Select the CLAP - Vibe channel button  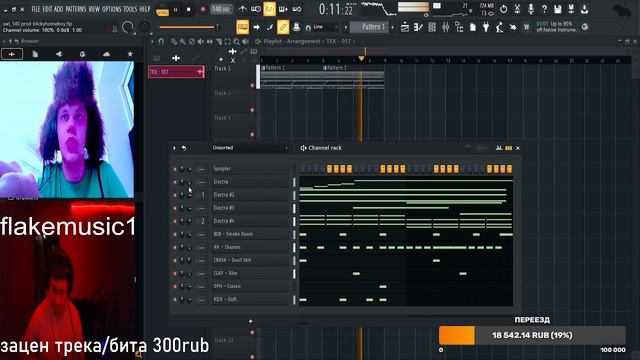tap(250, 273)
